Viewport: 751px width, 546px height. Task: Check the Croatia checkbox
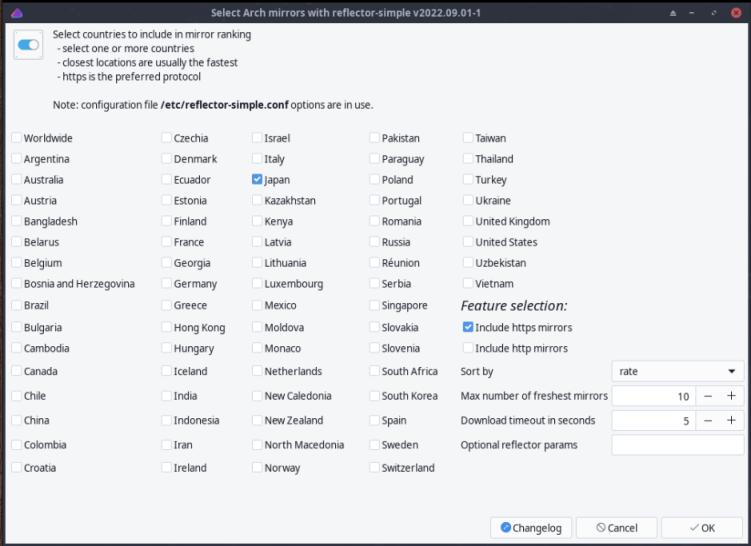click(16, 467)
